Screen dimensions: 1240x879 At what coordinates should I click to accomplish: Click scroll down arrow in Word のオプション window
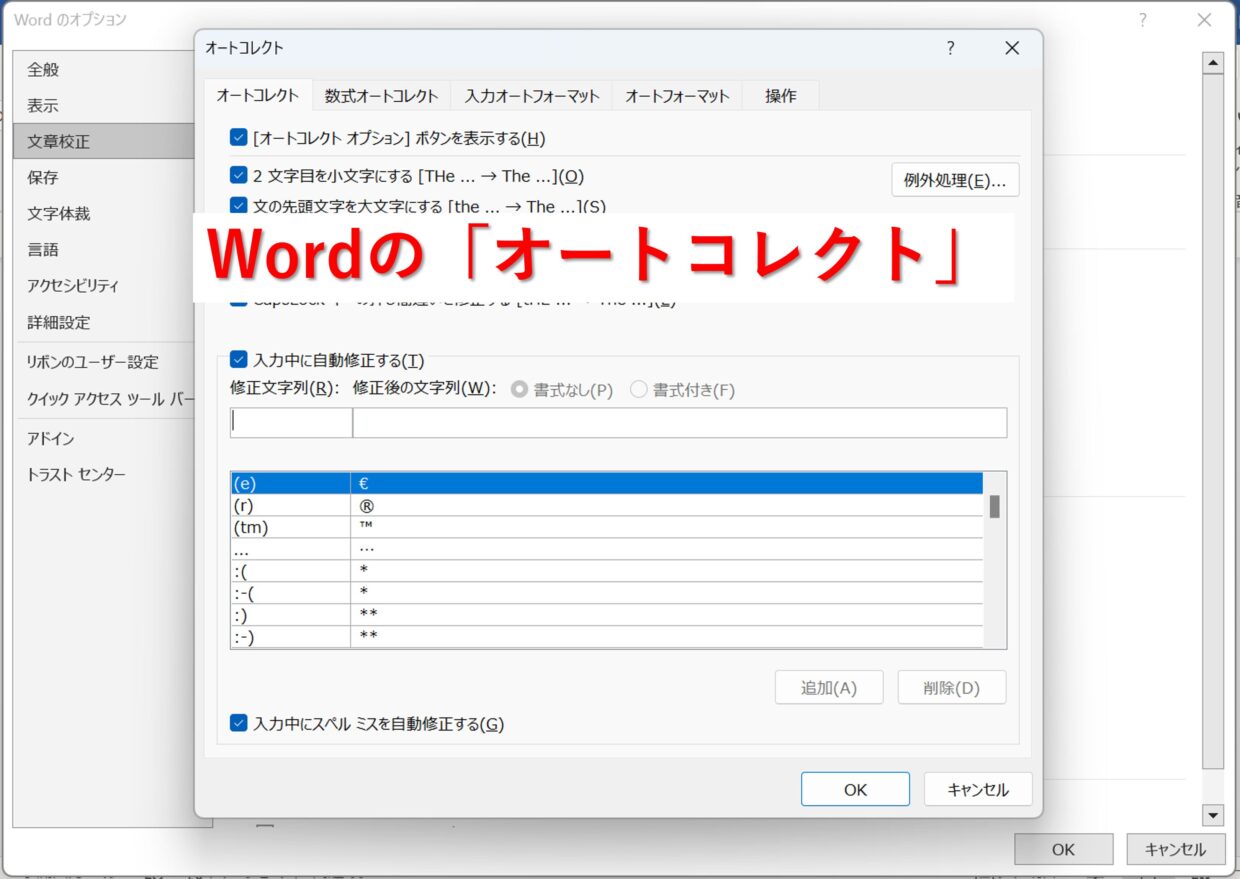(x=1213, y=815)
